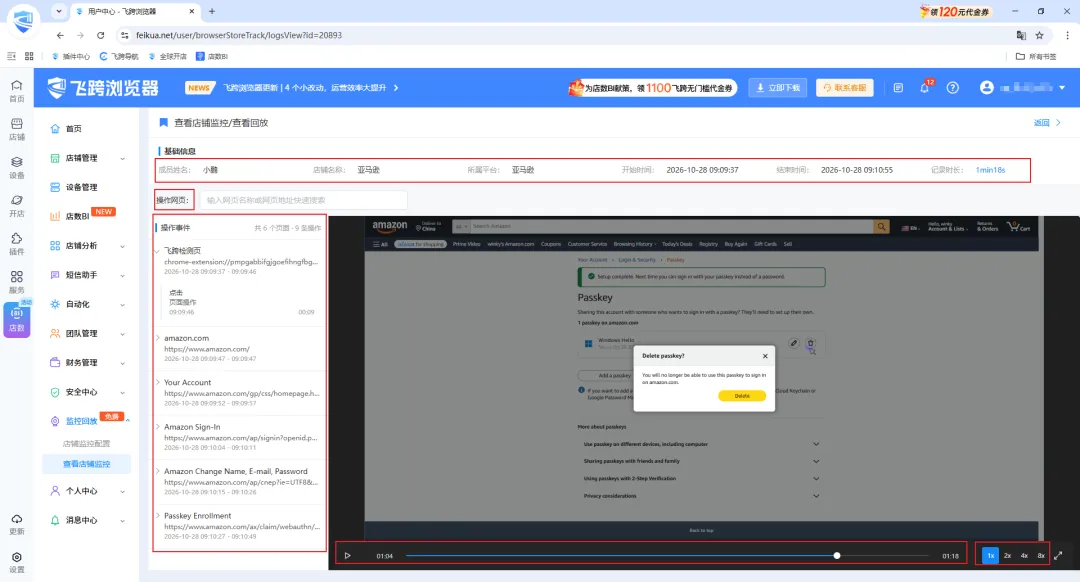The image size is (1080, 582).
Task: Play the store monitoring replay video
Action: pos(348,556)
